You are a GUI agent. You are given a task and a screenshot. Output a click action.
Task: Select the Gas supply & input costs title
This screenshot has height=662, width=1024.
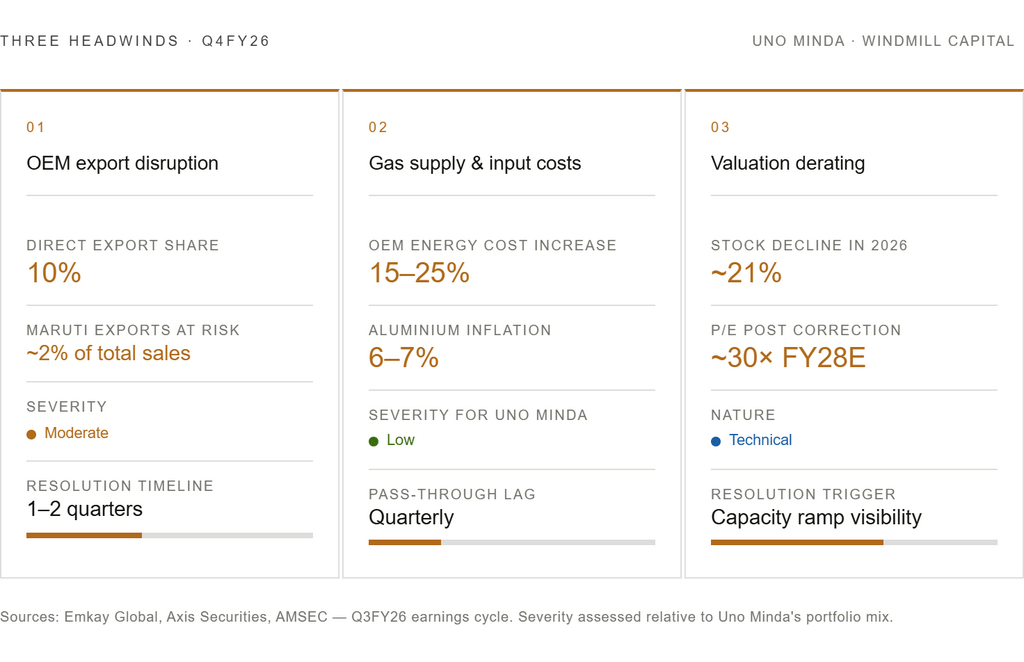click(475, 163)
